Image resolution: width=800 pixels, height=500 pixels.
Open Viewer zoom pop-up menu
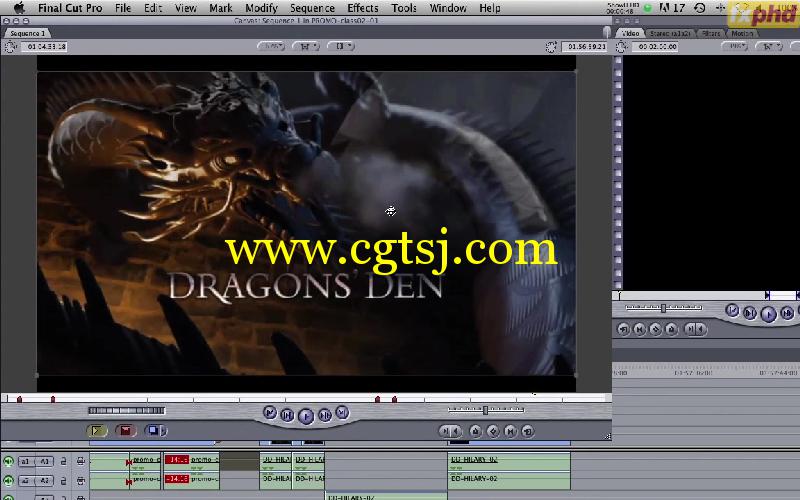735,46
